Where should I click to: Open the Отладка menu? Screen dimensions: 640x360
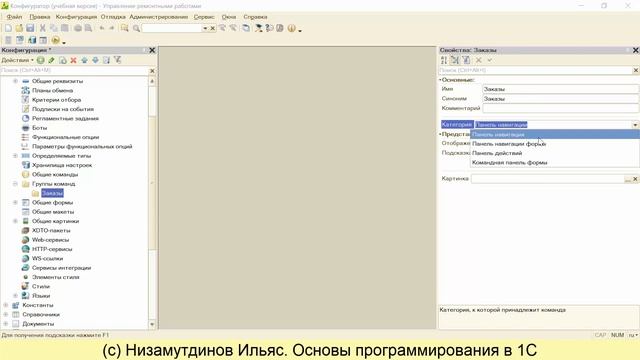click(x=113, y=17)
